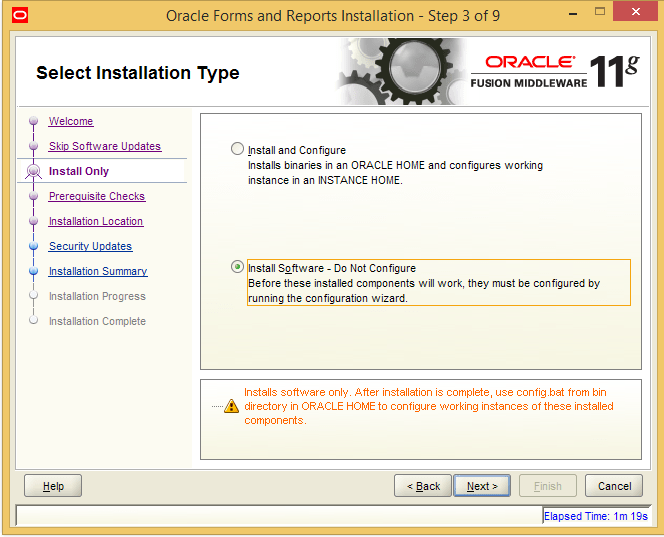Jump to Installation Location step
664x537 pixels.
pyautogui.click(x=96, y=221)
